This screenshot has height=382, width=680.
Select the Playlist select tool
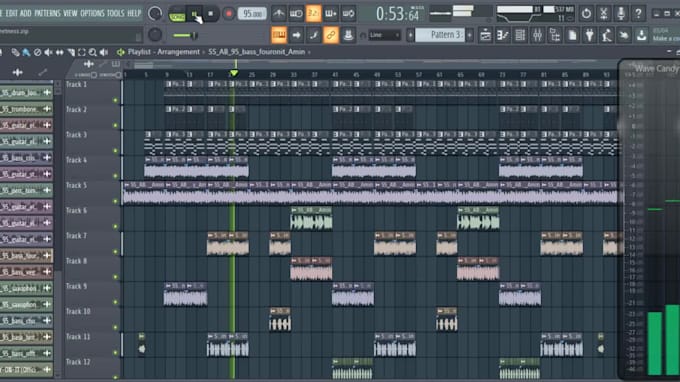pyautogui.click(x=82, y=52)
